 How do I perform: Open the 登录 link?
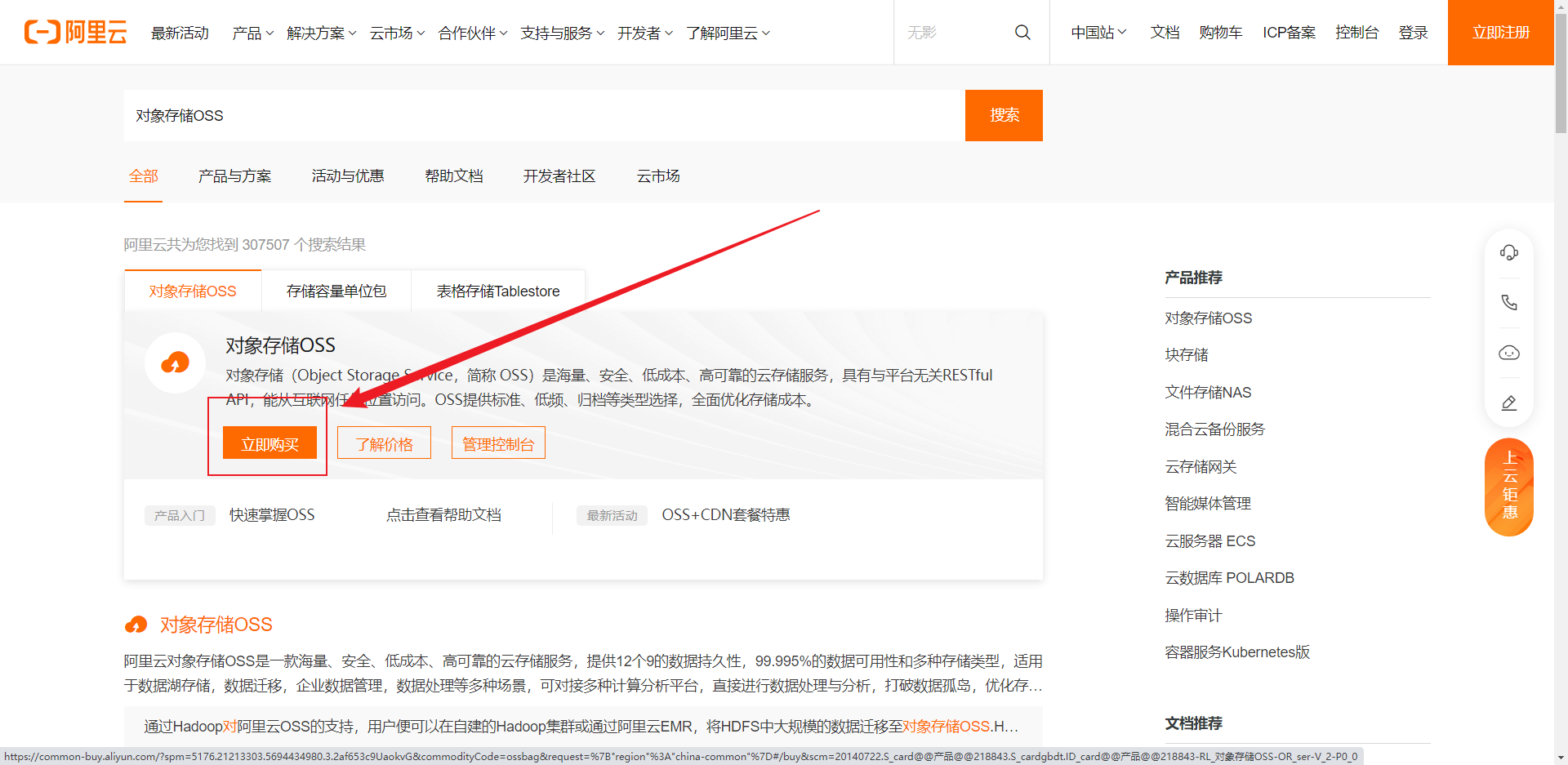pyautogui.click(x=1413, y=33)
